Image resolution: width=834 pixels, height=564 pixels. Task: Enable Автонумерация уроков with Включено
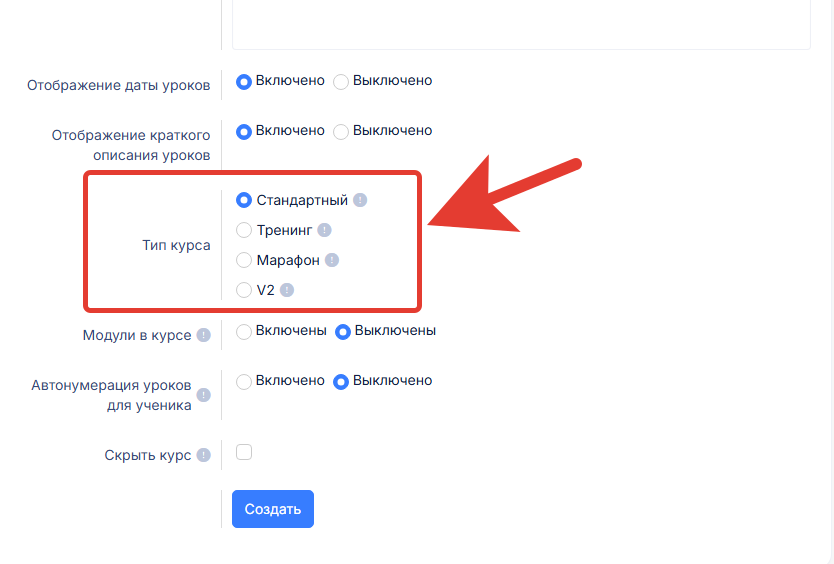click(244, 381)
